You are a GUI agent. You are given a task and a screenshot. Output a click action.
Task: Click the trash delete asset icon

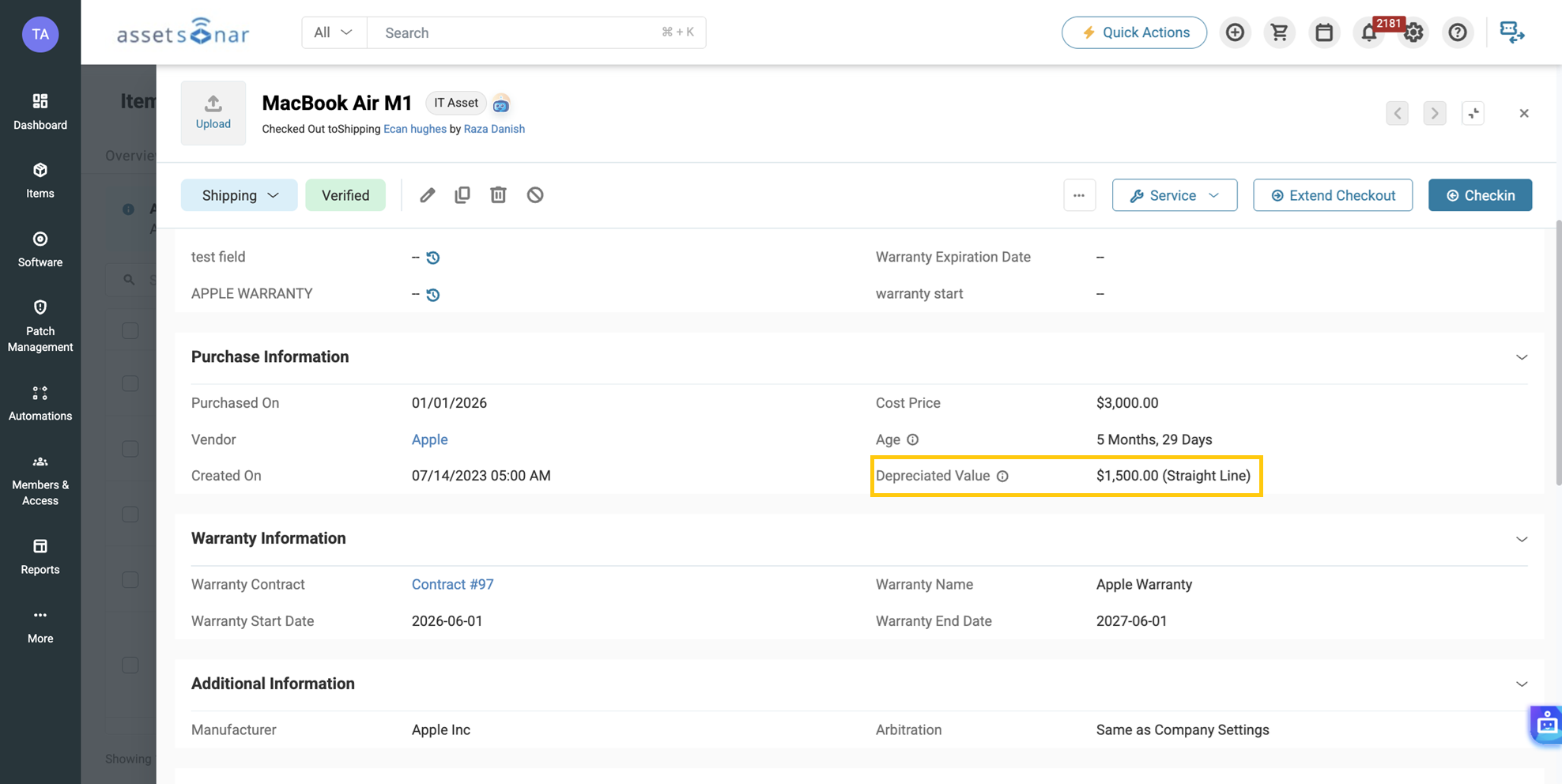coord(498,195)
